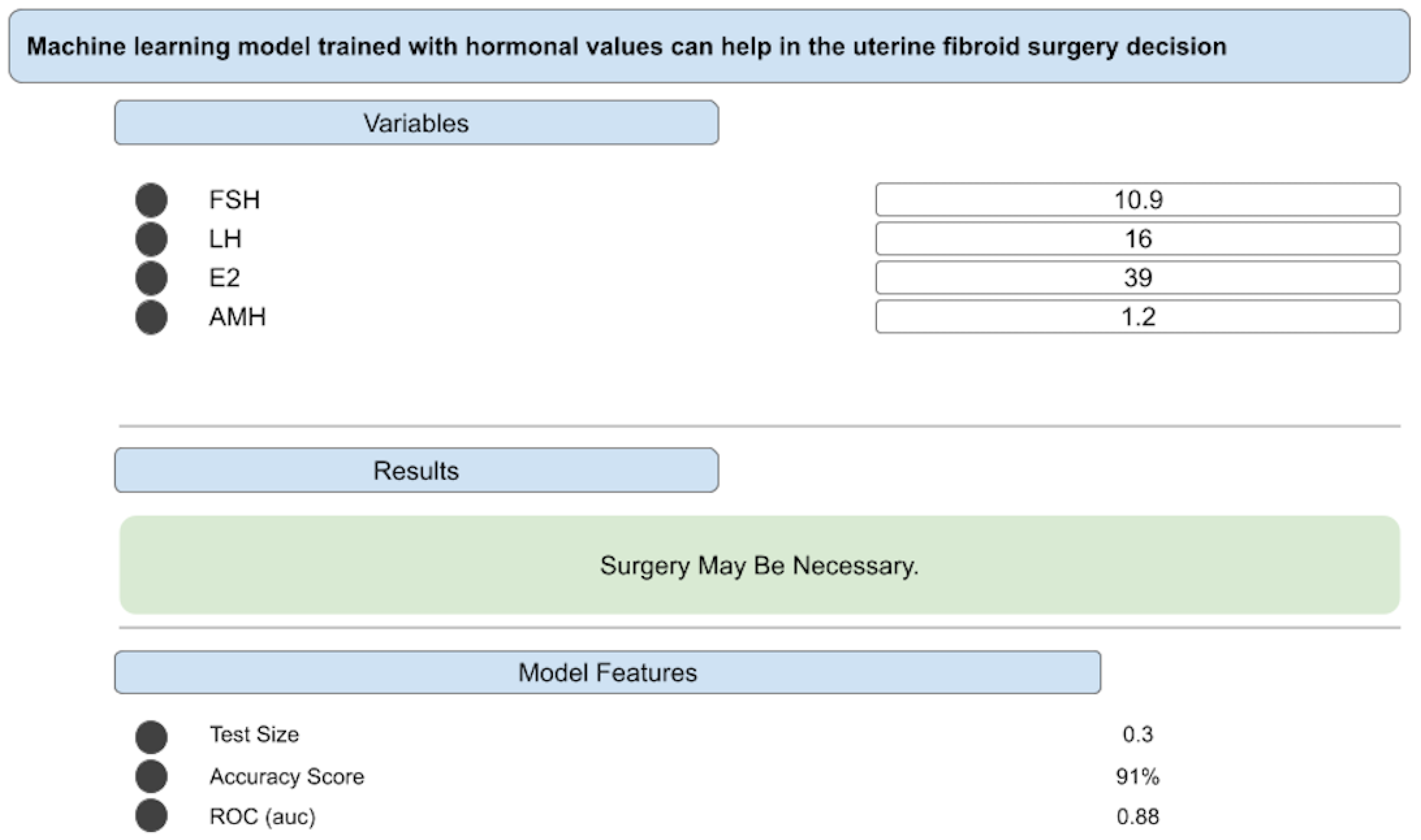Focus the LH value field showing 16
The width and height of the screenshot is (1421, 840).
tap(1137, 239)
